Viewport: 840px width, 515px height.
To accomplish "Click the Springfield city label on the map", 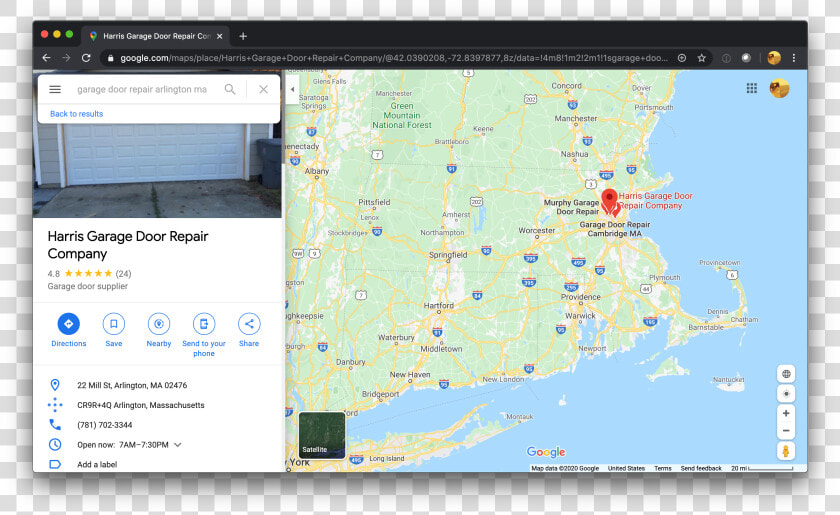I will [x=448, y=255].
